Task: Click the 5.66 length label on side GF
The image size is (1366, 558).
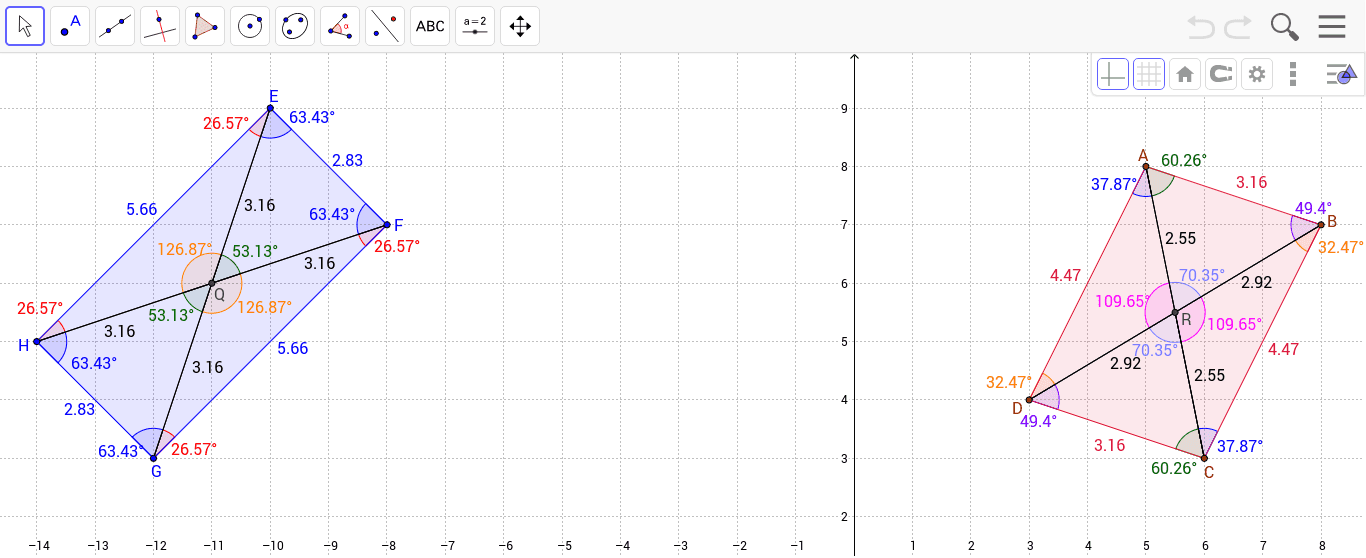Action: coord(293,348)
